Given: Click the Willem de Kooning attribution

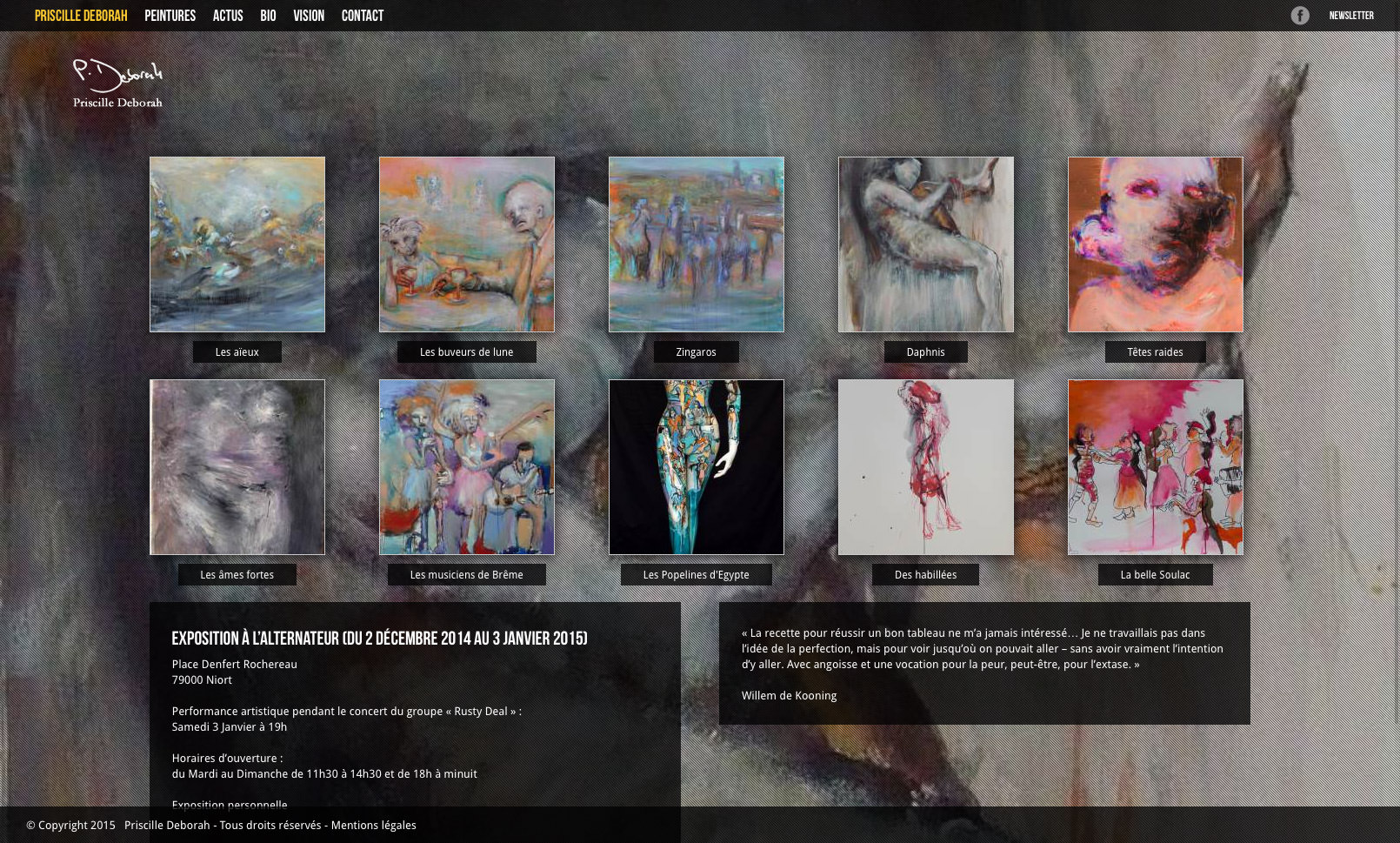Looking at the screenshot, I should click(x=789, y=696).
